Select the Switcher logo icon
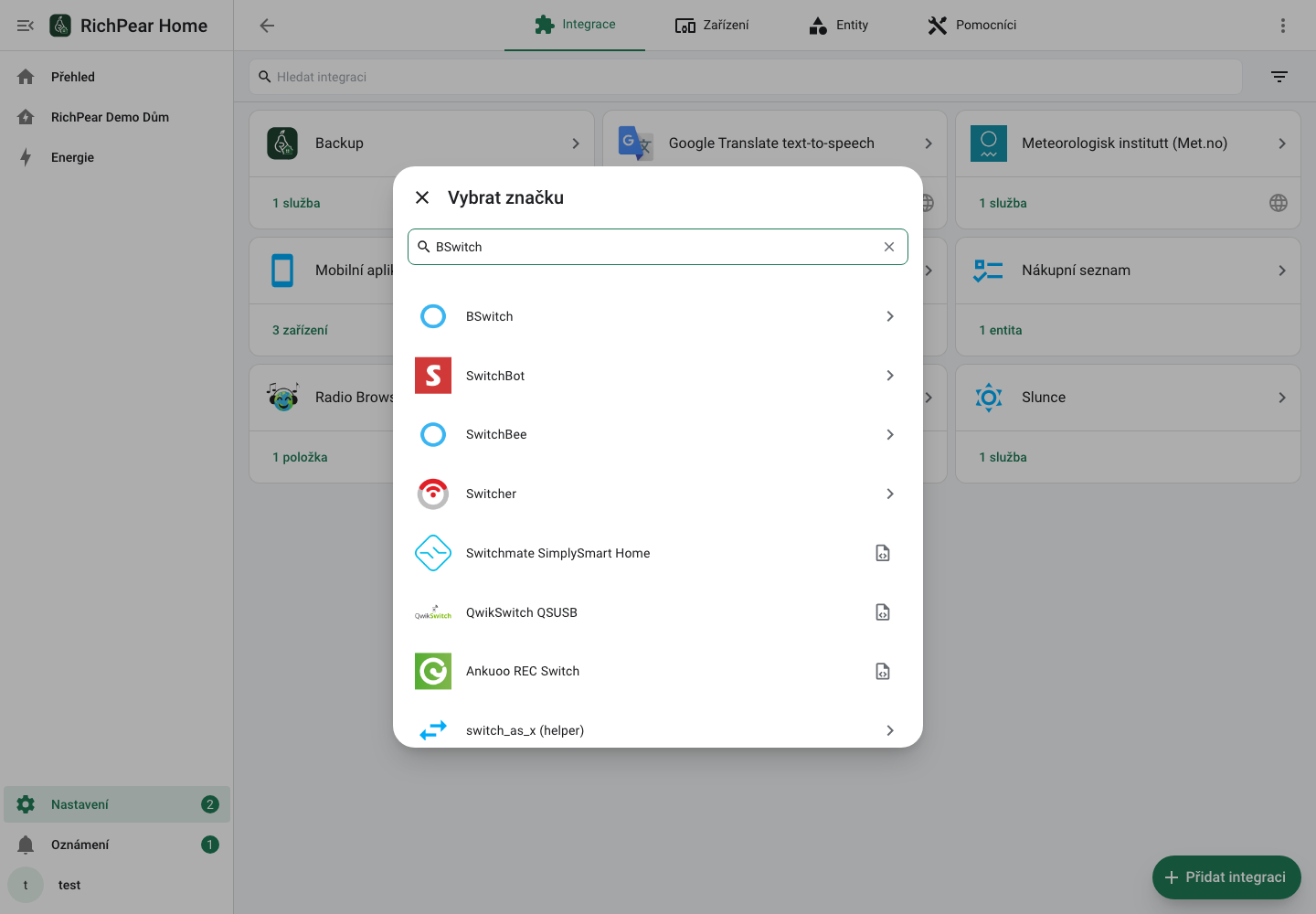Viewport: 1316px width, 914px height. 433,494
